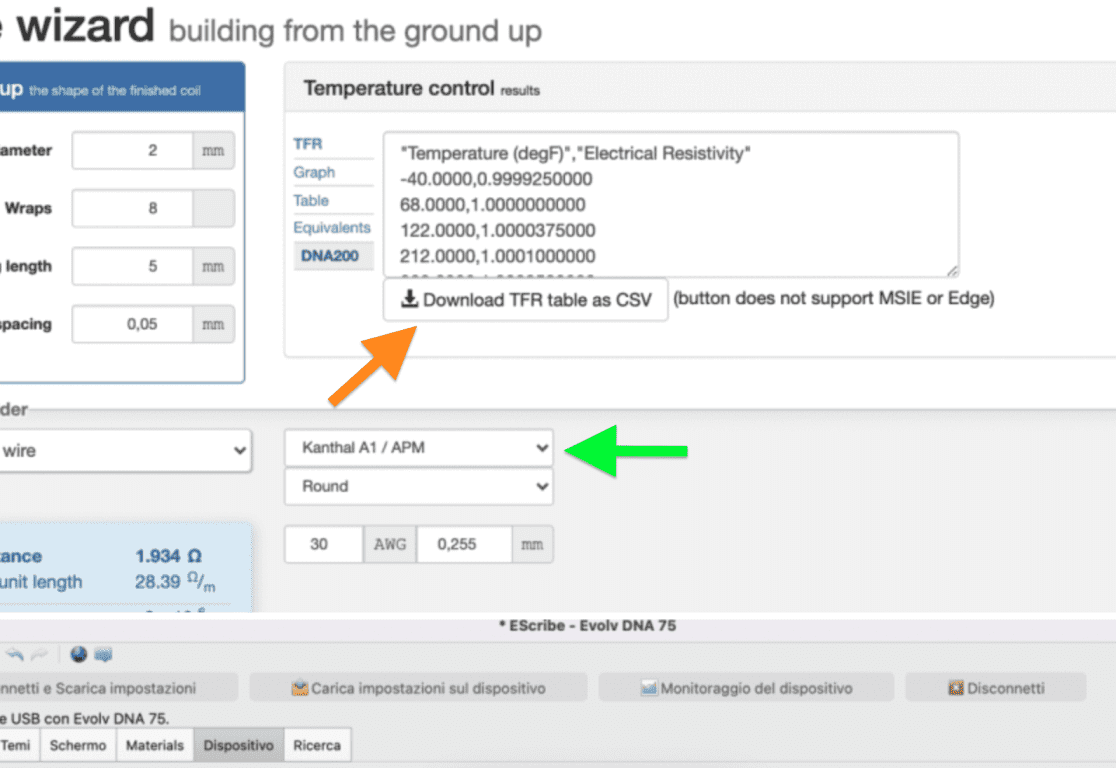Click the resize handle of the CSV text area
The image size is (1116, 768).
[x=952, y=270]
